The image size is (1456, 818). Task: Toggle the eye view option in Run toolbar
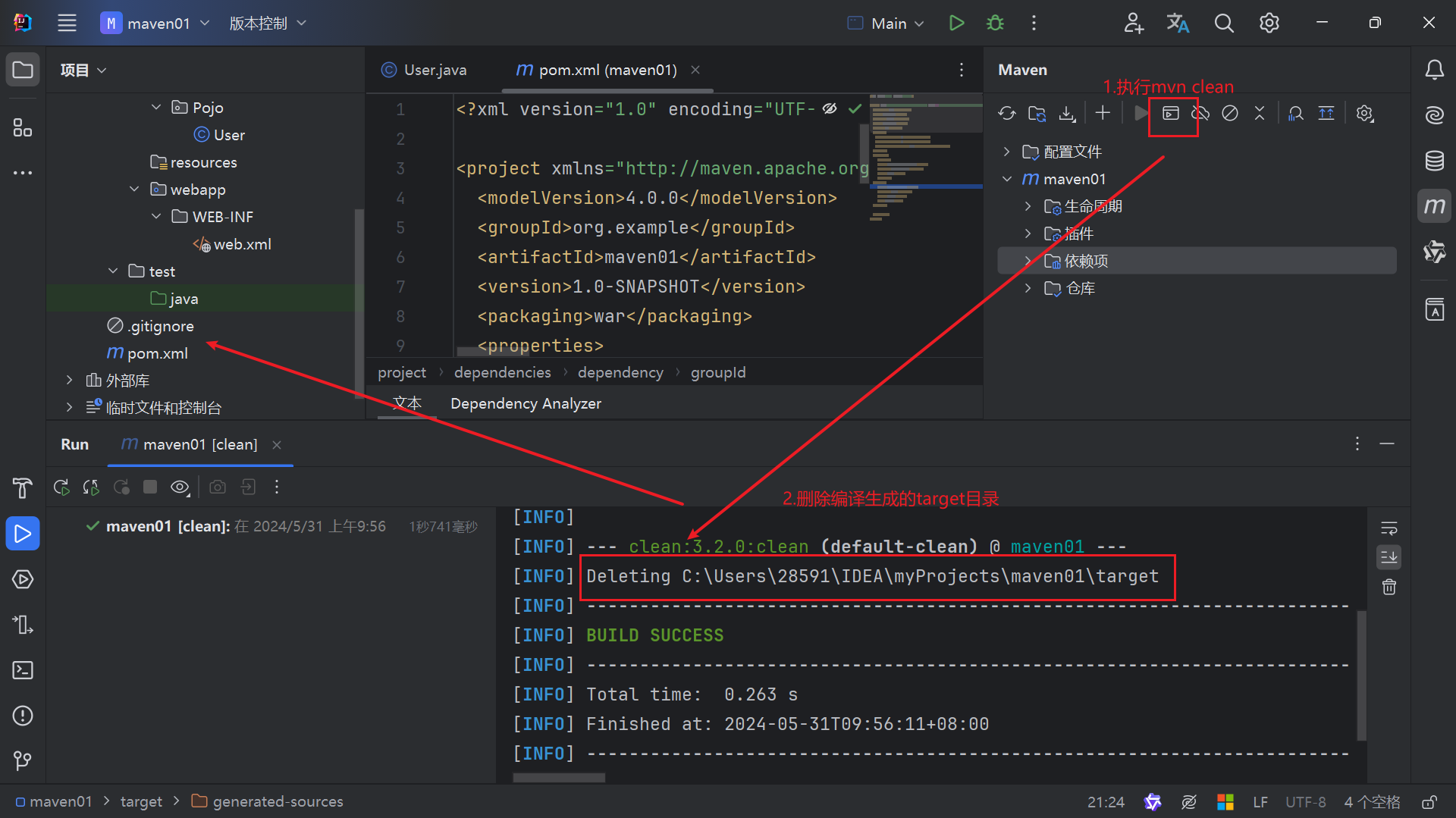[x=180, y=487]
